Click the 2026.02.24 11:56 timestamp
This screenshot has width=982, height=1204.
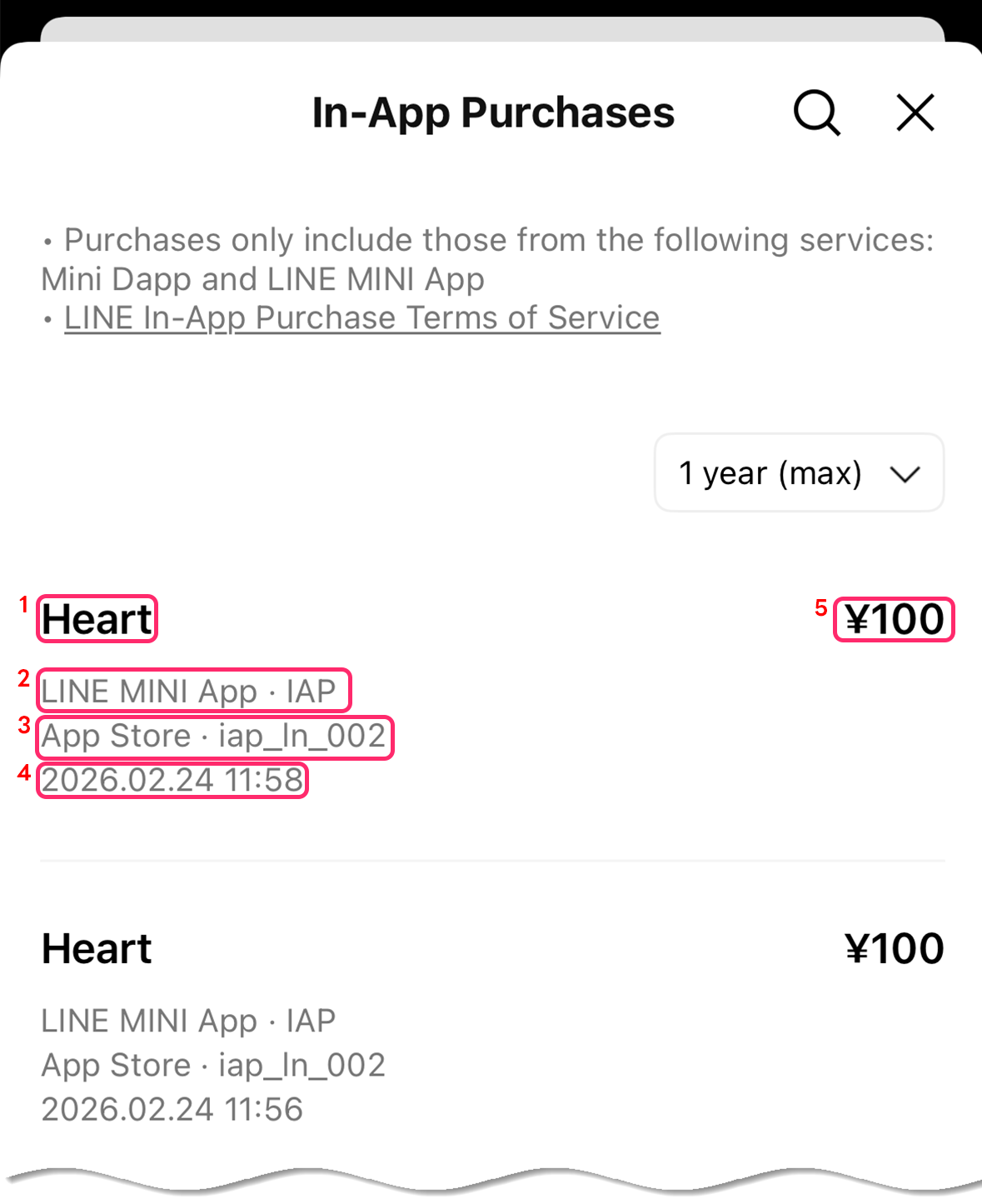(x=172, y=1109)
